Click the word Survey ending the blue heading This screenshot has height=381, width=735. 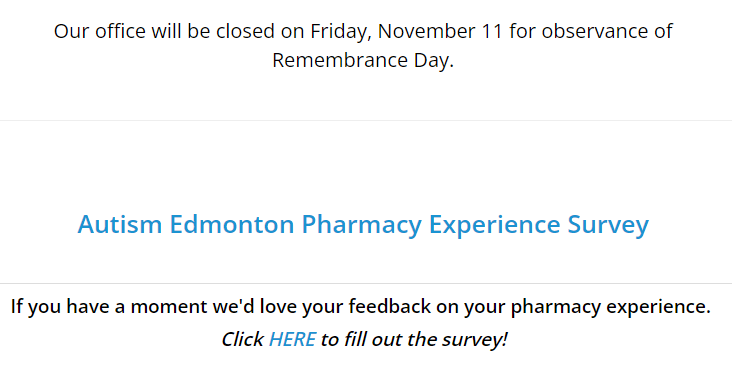pos(608,225)
